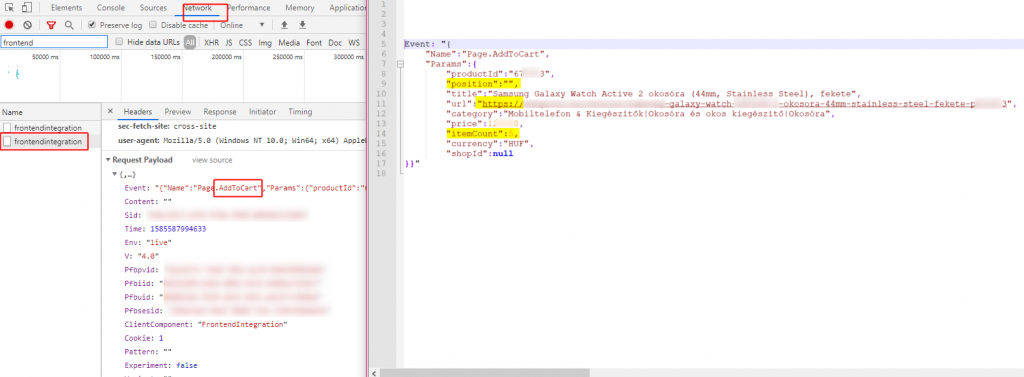
Task: Click the Env "live" payload row
Action: pos(148,242)
